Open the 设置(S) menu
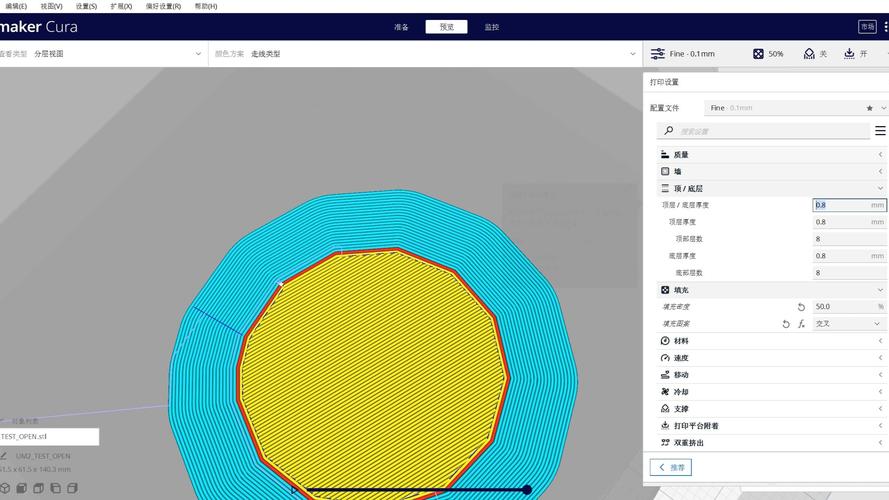Image resolution: width=889 pixels, height=500 pixels. (x=86, y=6)
